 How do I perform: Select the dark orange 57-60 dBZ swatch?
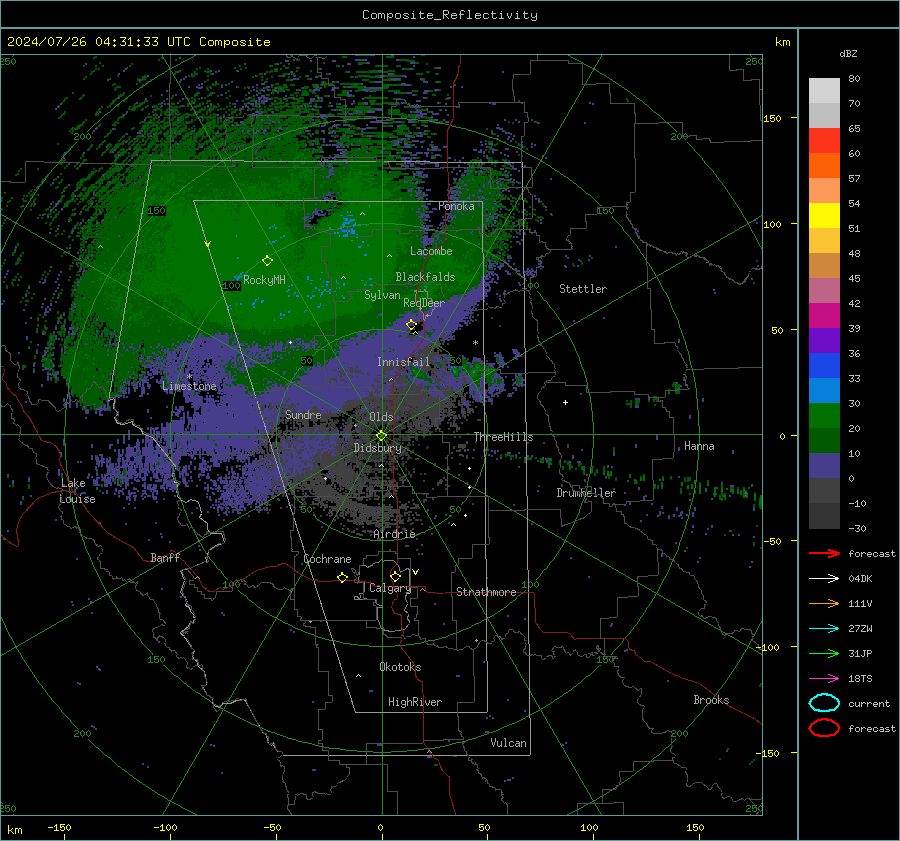[824, 166]
